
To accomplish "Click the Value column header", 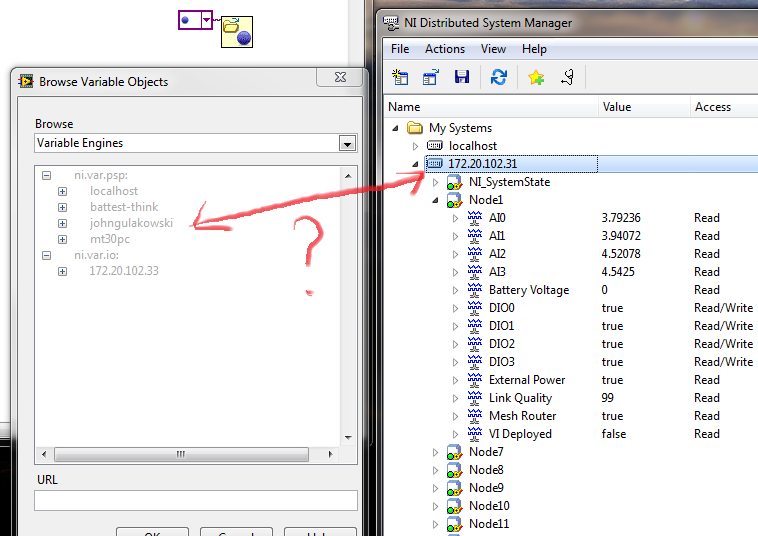I will (x=644, y=107).
